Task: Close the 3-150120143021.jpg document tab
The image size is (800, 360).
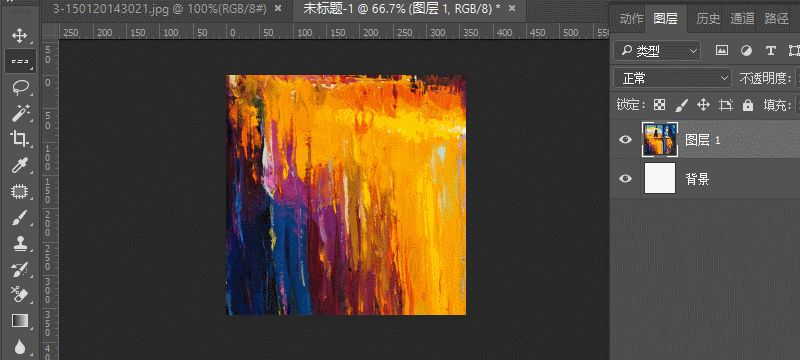Action: (278, 9)
